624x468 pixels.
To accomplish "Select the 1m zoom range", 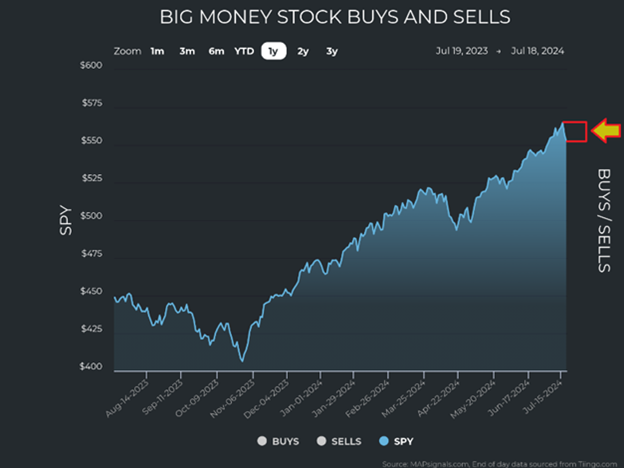I will click(x=157, y=51).
